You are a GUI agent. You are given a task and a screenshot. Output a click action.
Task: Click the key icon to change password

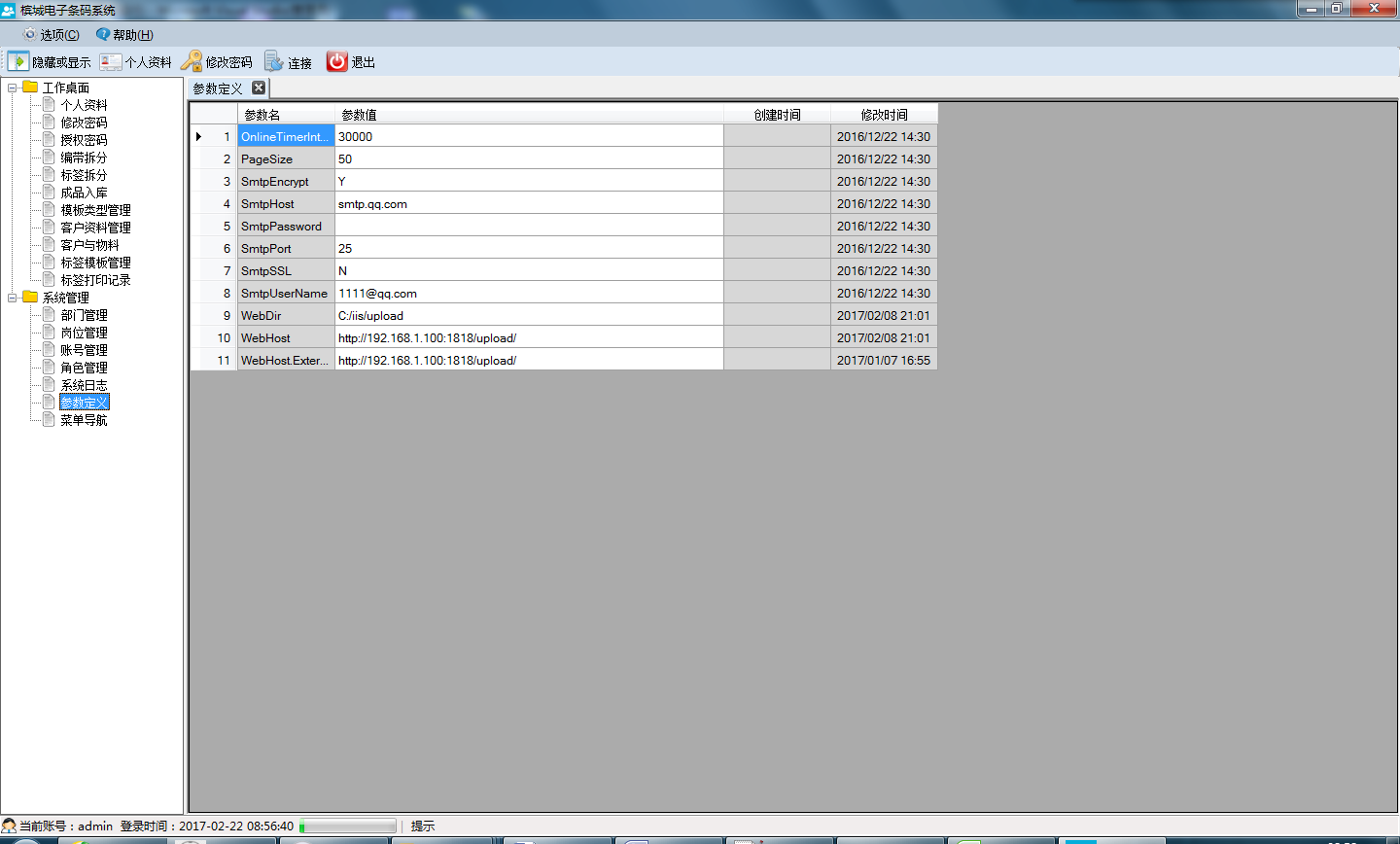[x=192, y=61]
